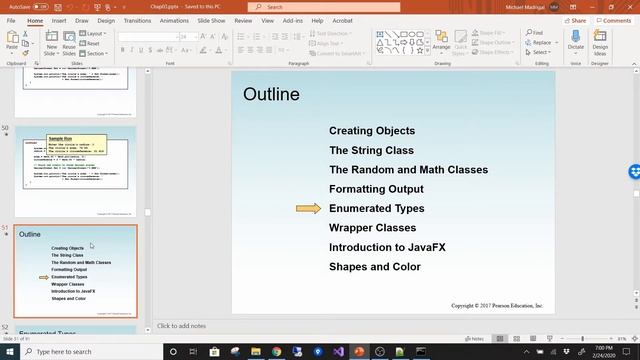640x360 pixels.
Task: Switch to Reading View icon
Action: click(533, 339)
